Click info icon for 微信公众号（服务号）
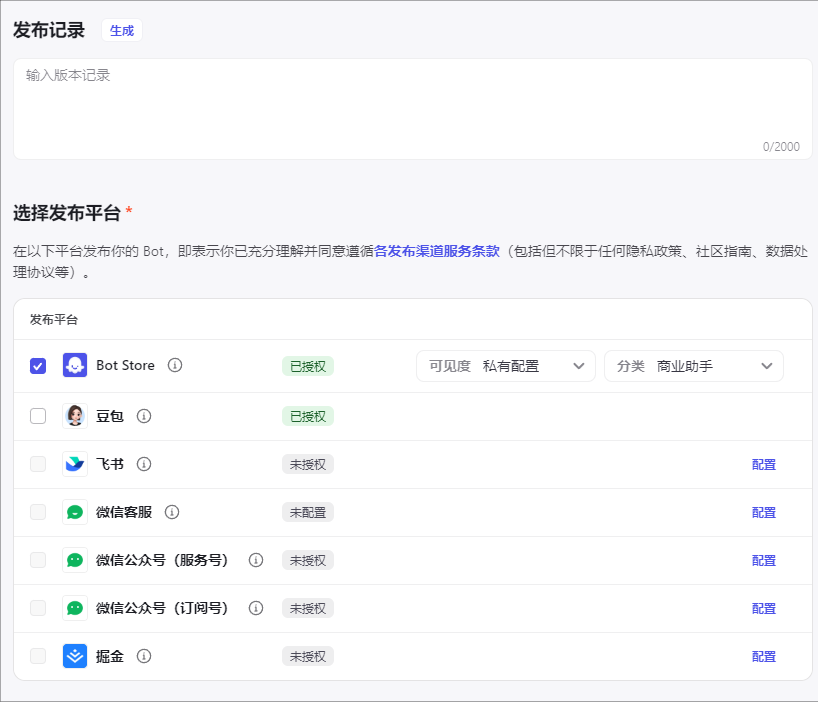This screenshot has height=702, width=818. point(256,560)
